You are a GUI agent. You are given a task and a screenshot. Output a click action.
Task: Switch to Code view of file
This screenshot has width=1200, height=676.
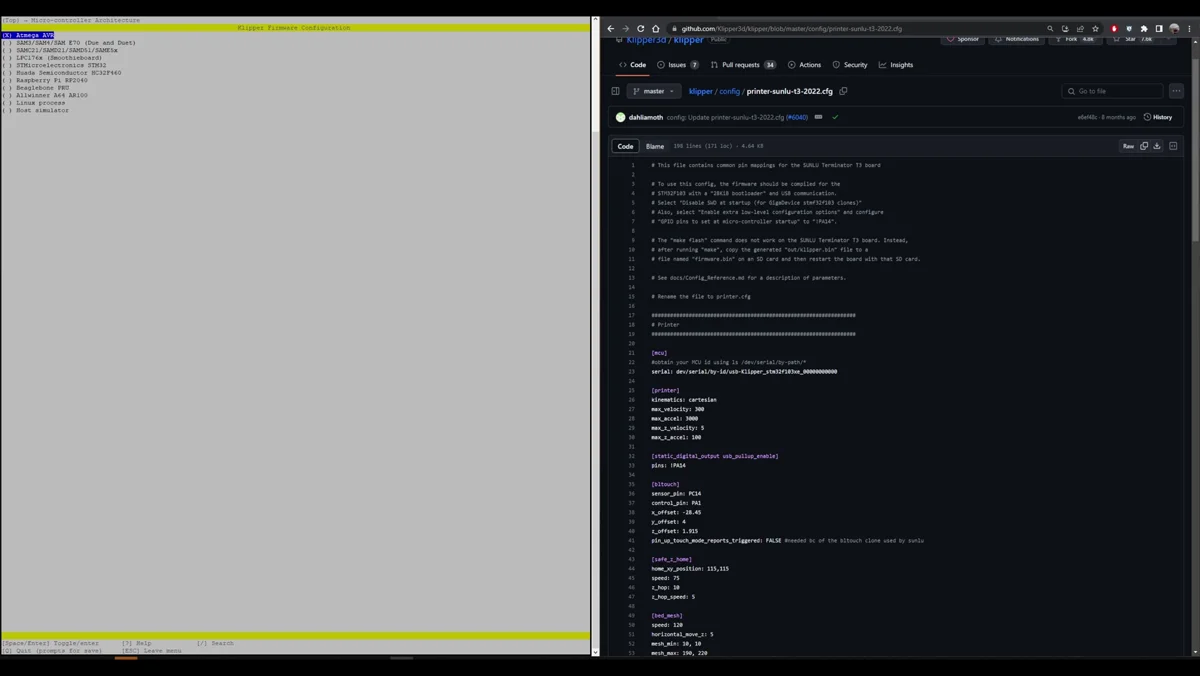625,146
